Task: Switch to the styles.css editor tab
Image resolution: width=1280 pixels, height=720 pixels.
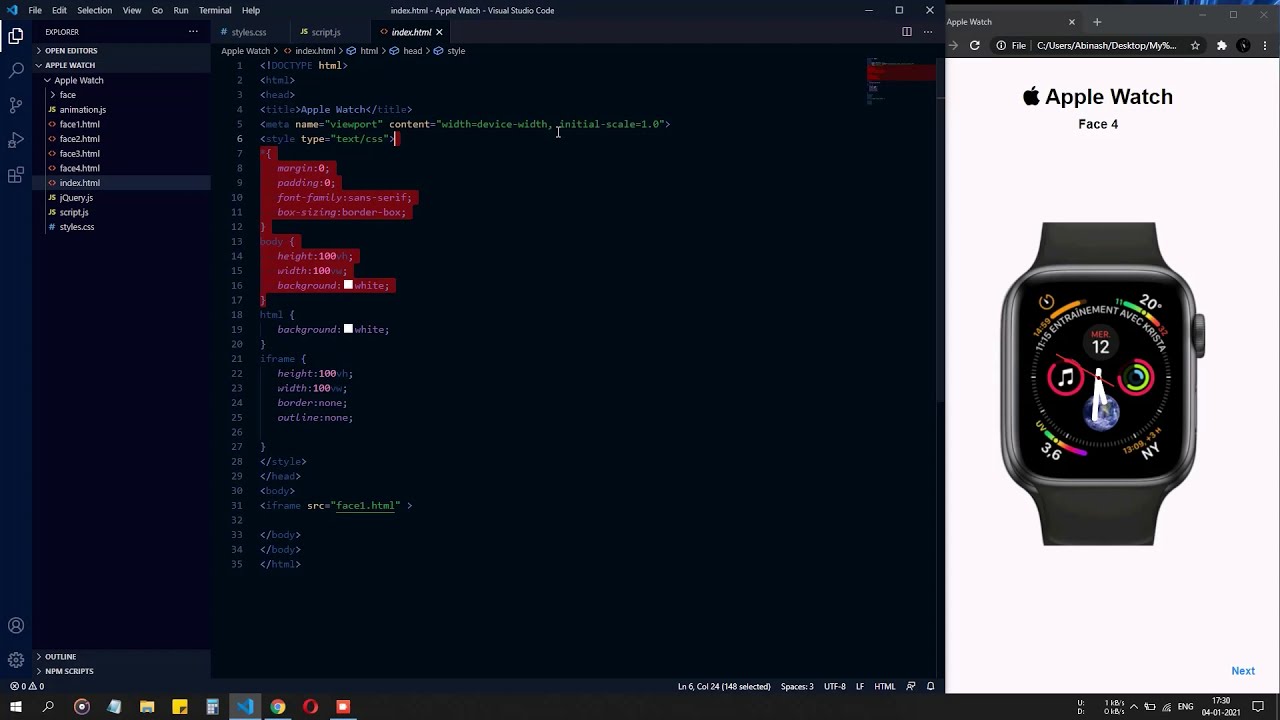Action: [x=249, y=32]
